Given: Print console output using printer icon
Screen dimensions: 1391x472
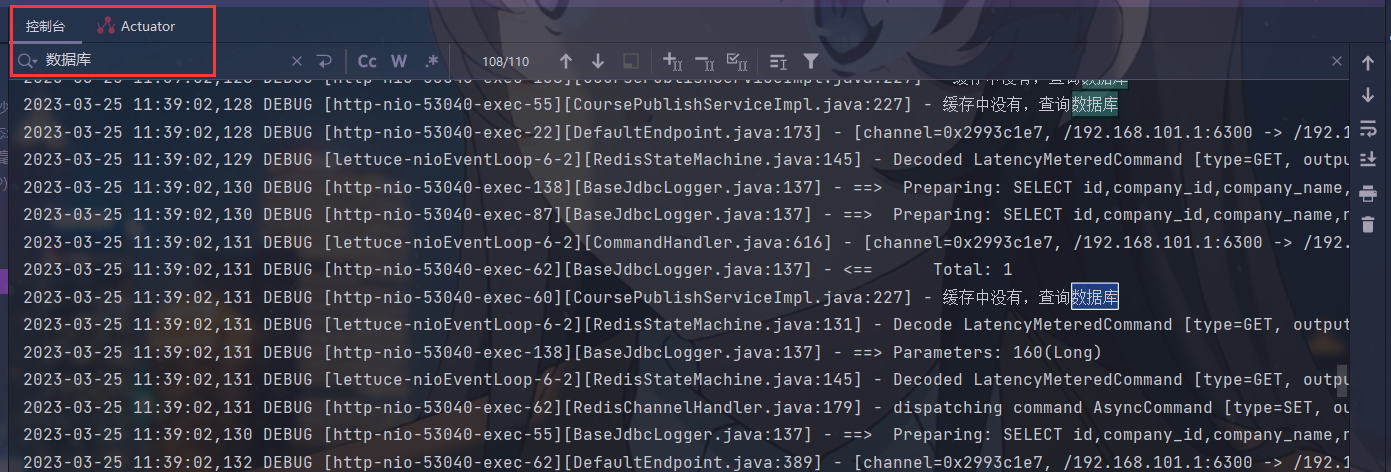Looking at the screenshot, I should 1368,193.
